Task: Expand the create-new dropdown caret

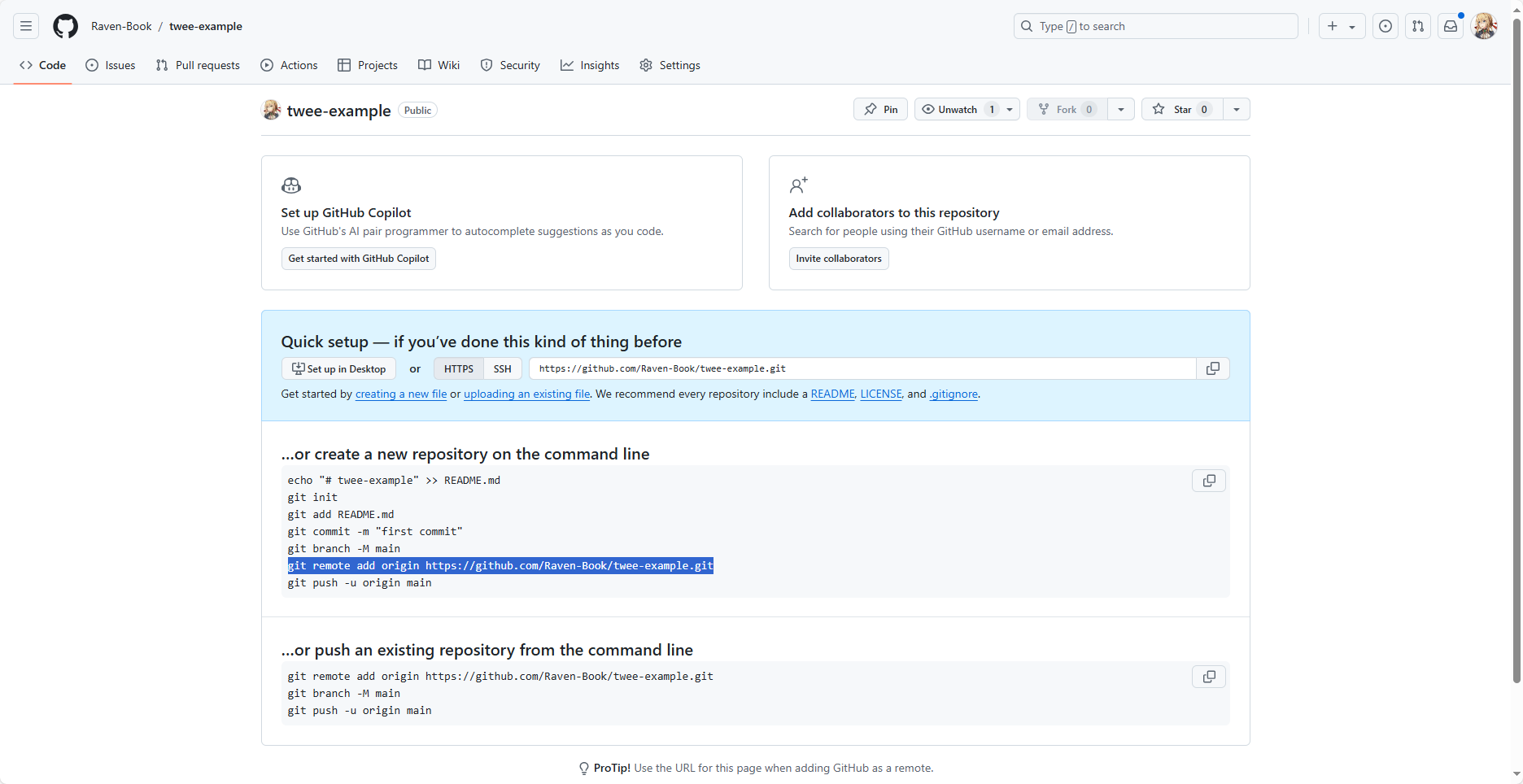Action: pos(1352,27)
